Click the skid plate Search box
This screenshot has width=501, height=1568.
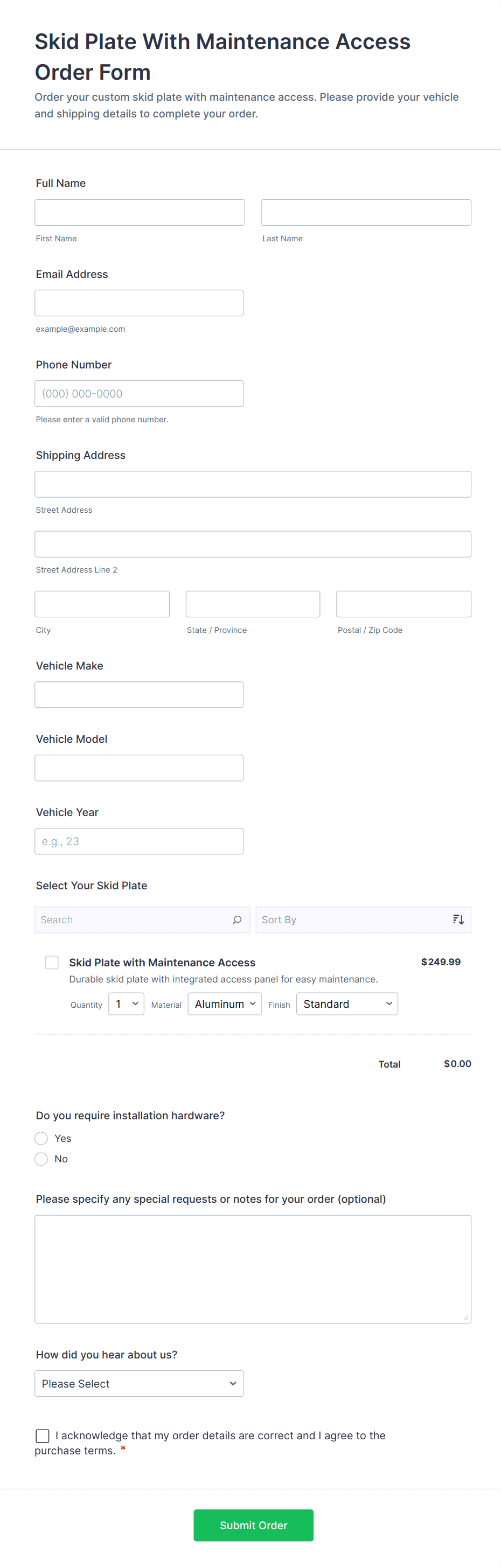click(x=134, y=920)
